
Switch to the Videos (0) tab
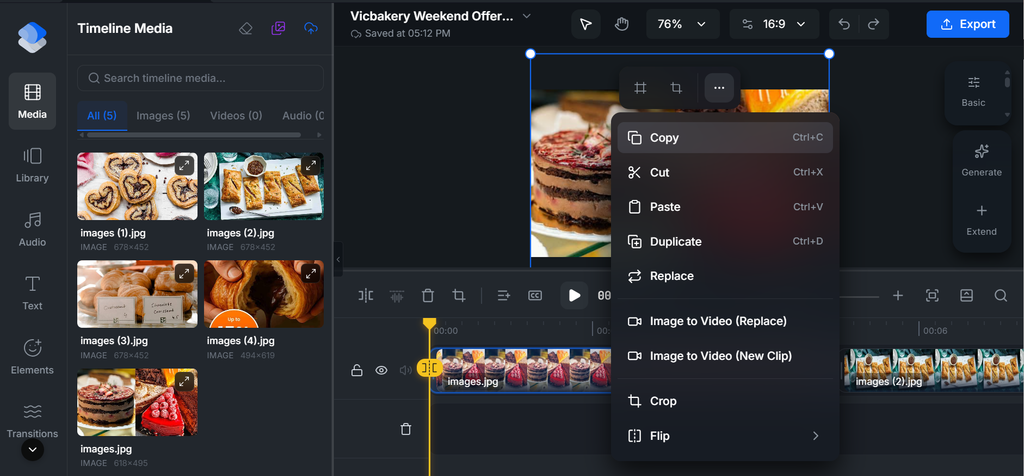click(x=236, y=116)
